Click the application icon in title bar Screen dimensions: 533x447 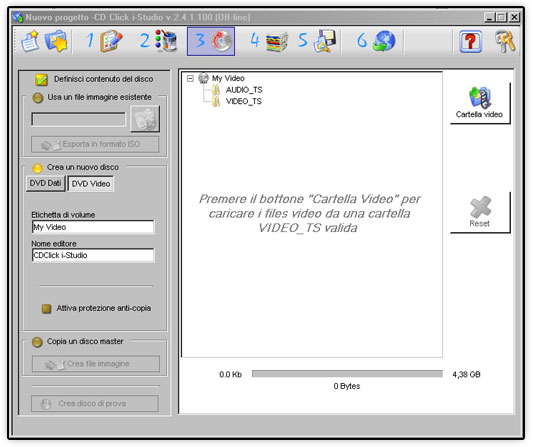pos(17,17)
